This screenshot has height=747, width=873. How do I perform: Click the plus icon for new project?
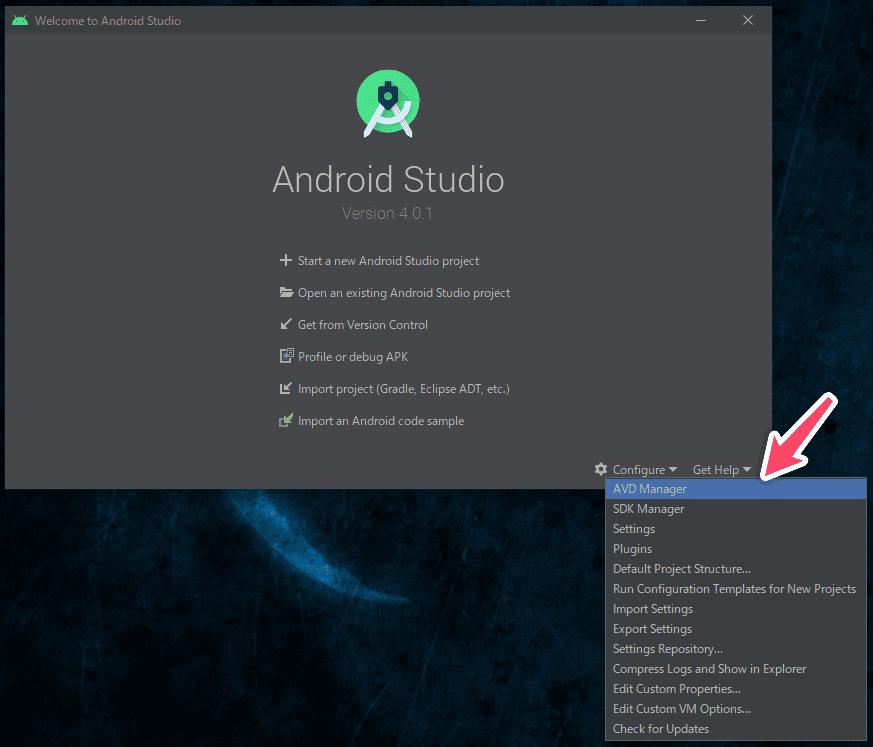pos(286,261)
